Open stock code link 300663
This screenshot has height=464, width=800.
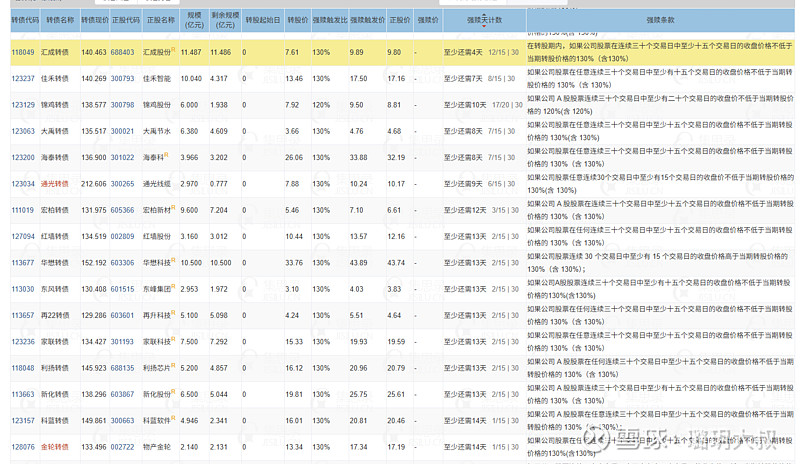point(122,421)
